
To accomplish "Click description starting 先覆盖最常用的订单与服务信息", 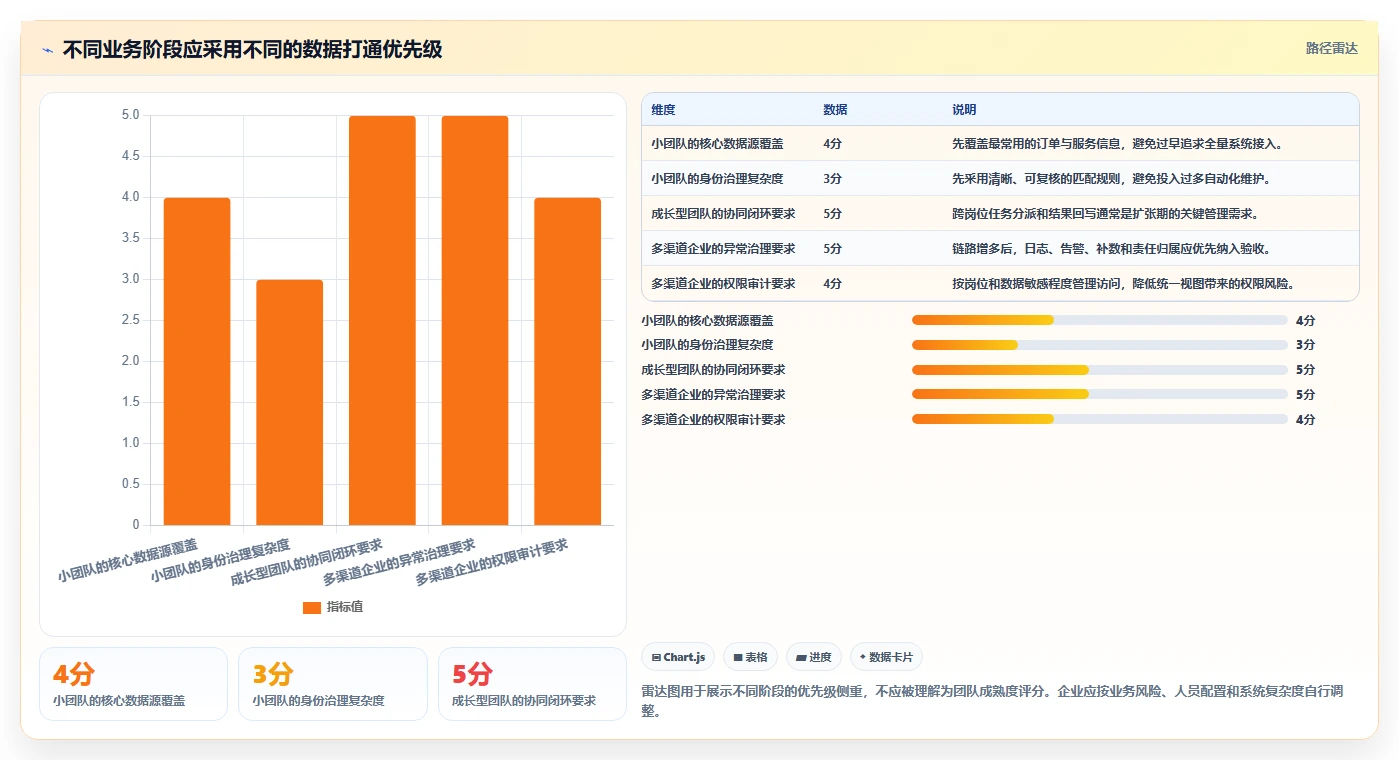I will 1117,144.
